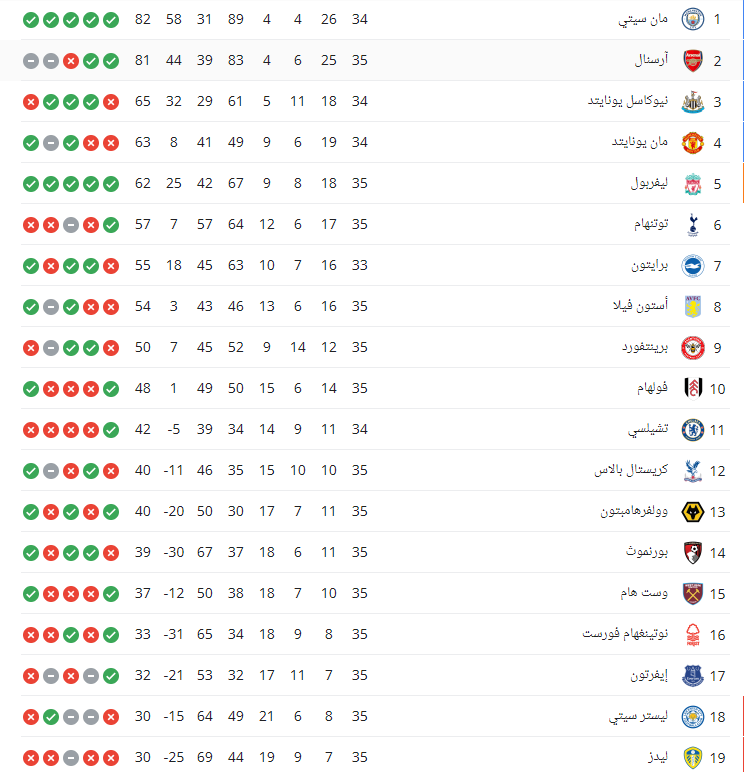Select the Liverpool club crest

tap(692, 183)
